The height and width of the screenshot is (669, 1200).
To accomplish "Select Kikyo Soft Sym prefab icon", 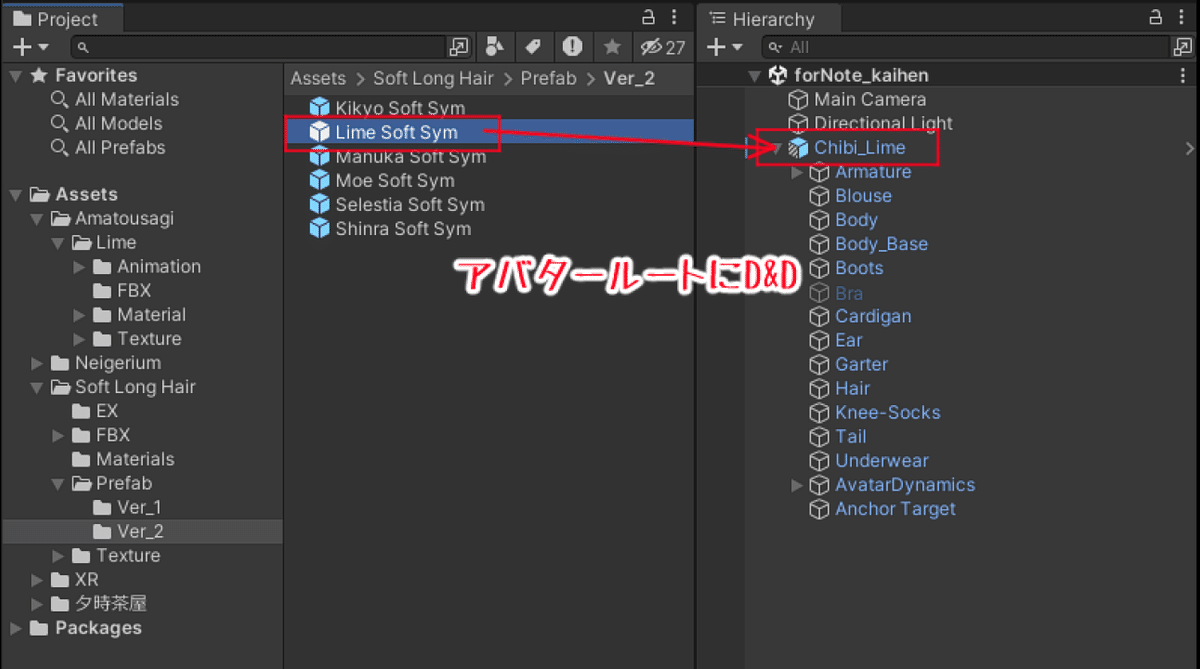I will (319, 108).
